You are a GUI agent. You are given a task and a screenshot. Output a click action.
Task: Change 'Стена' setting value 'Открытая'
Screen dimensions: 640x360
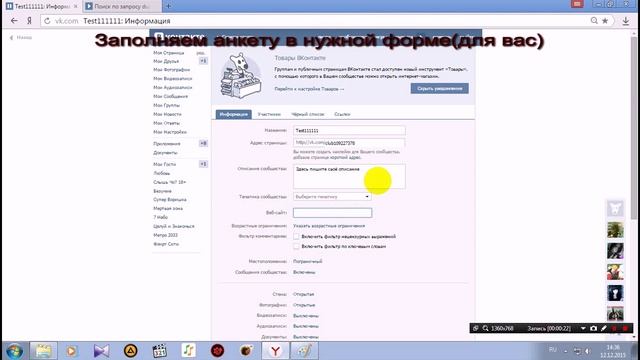click(x=304, y=294)
